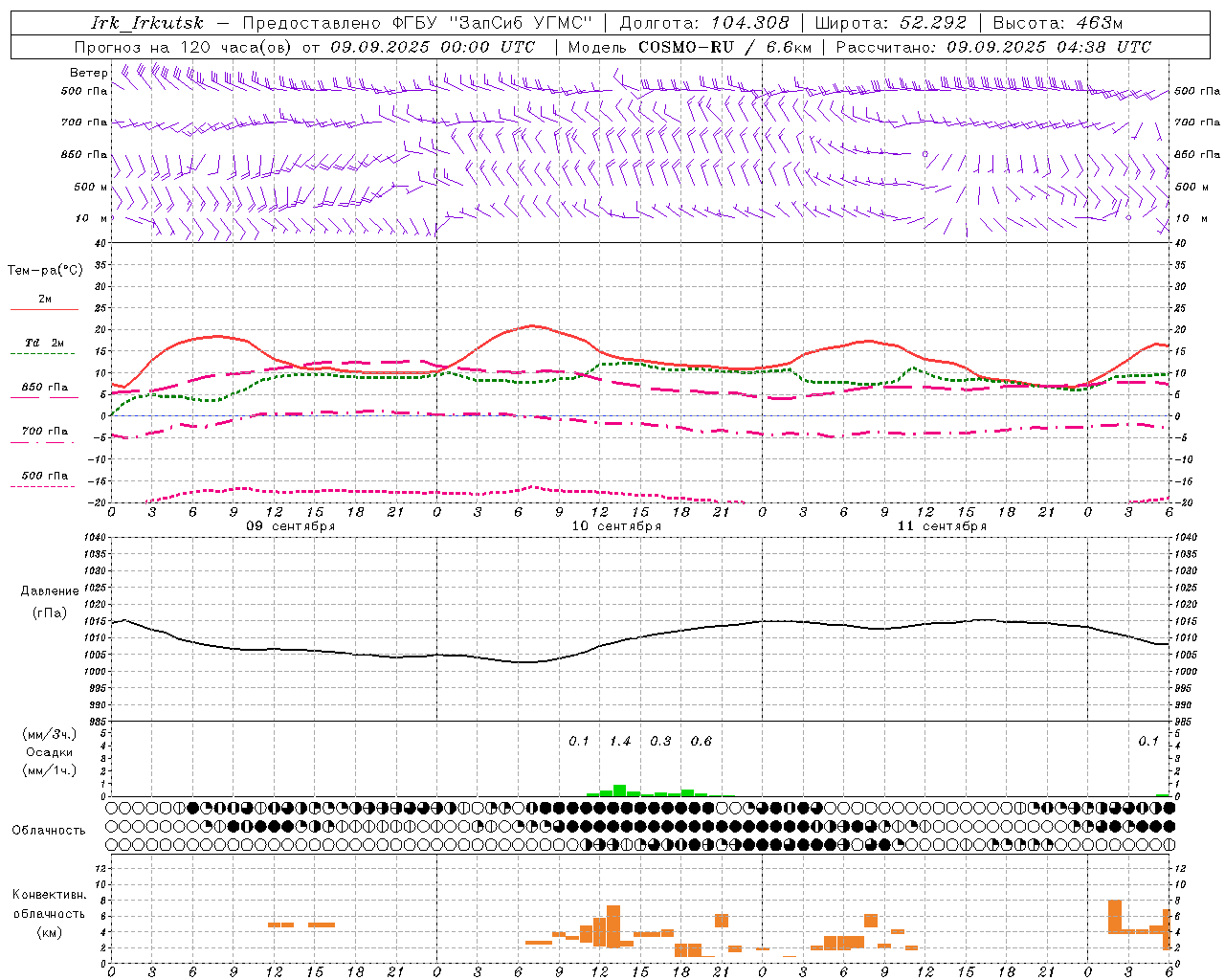1225x980 pixels.
Task: Click the "09 сентября" date label
Action: click(291, 526)
